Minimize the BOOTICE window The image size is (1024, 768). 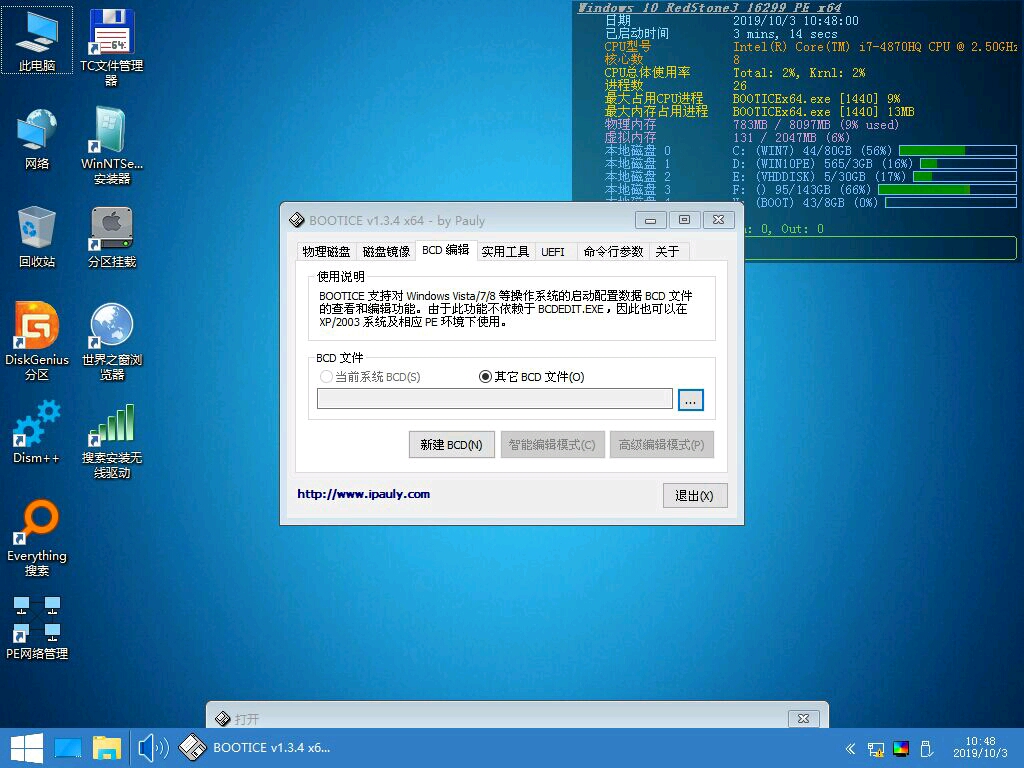650,220
